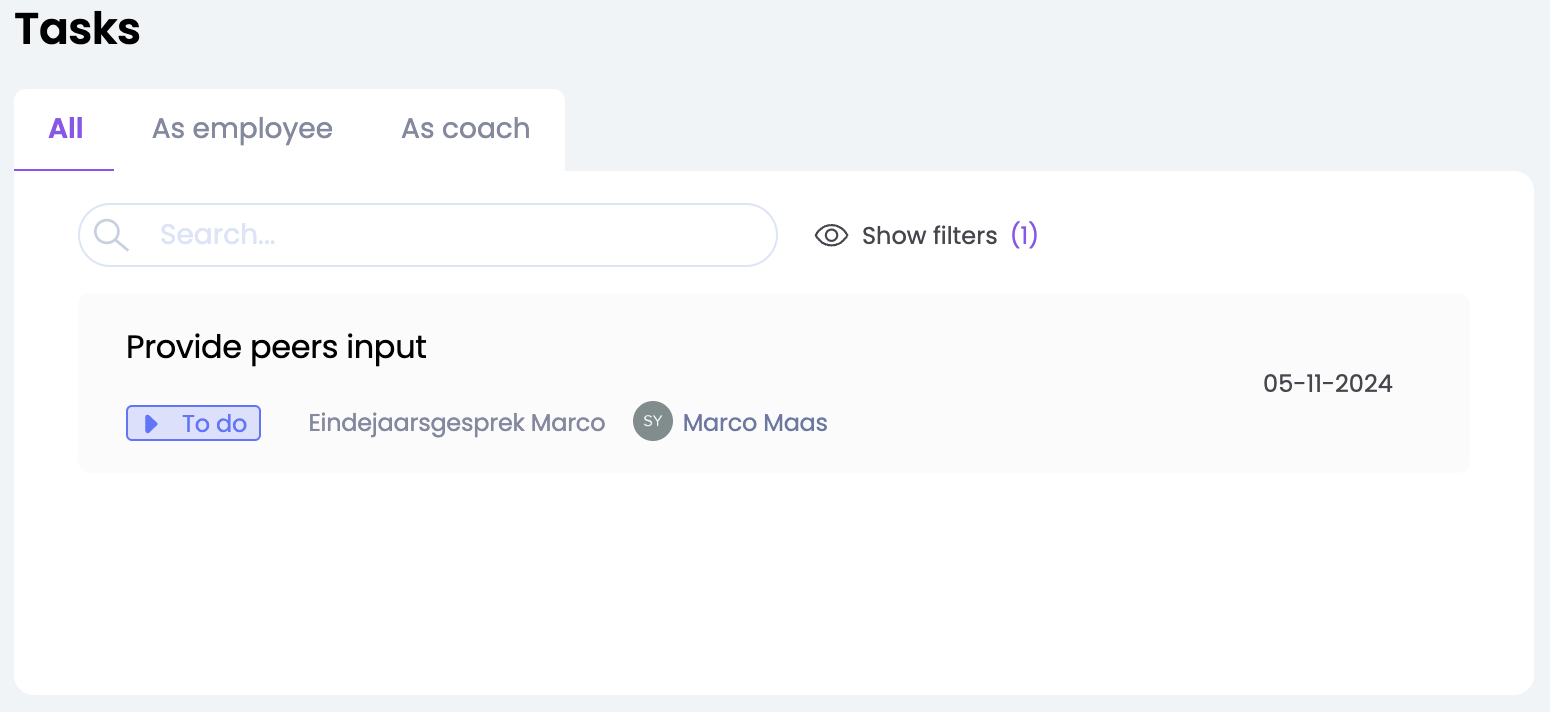Expand filters via Show filters text
This screenshot has height=712, width=1550.
click(929, 236)
